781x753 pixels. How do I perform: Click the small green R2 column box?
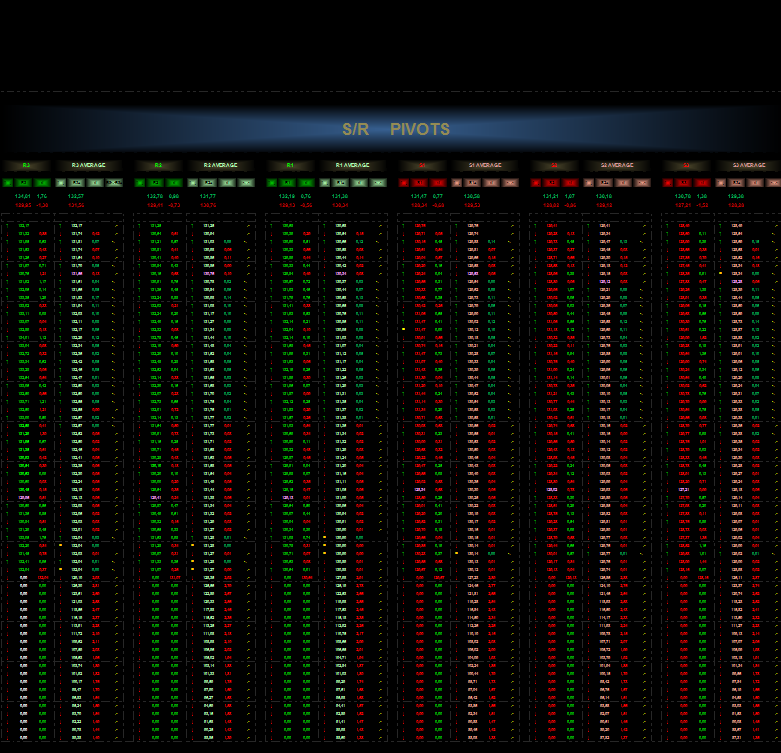[x=155, y=183]
